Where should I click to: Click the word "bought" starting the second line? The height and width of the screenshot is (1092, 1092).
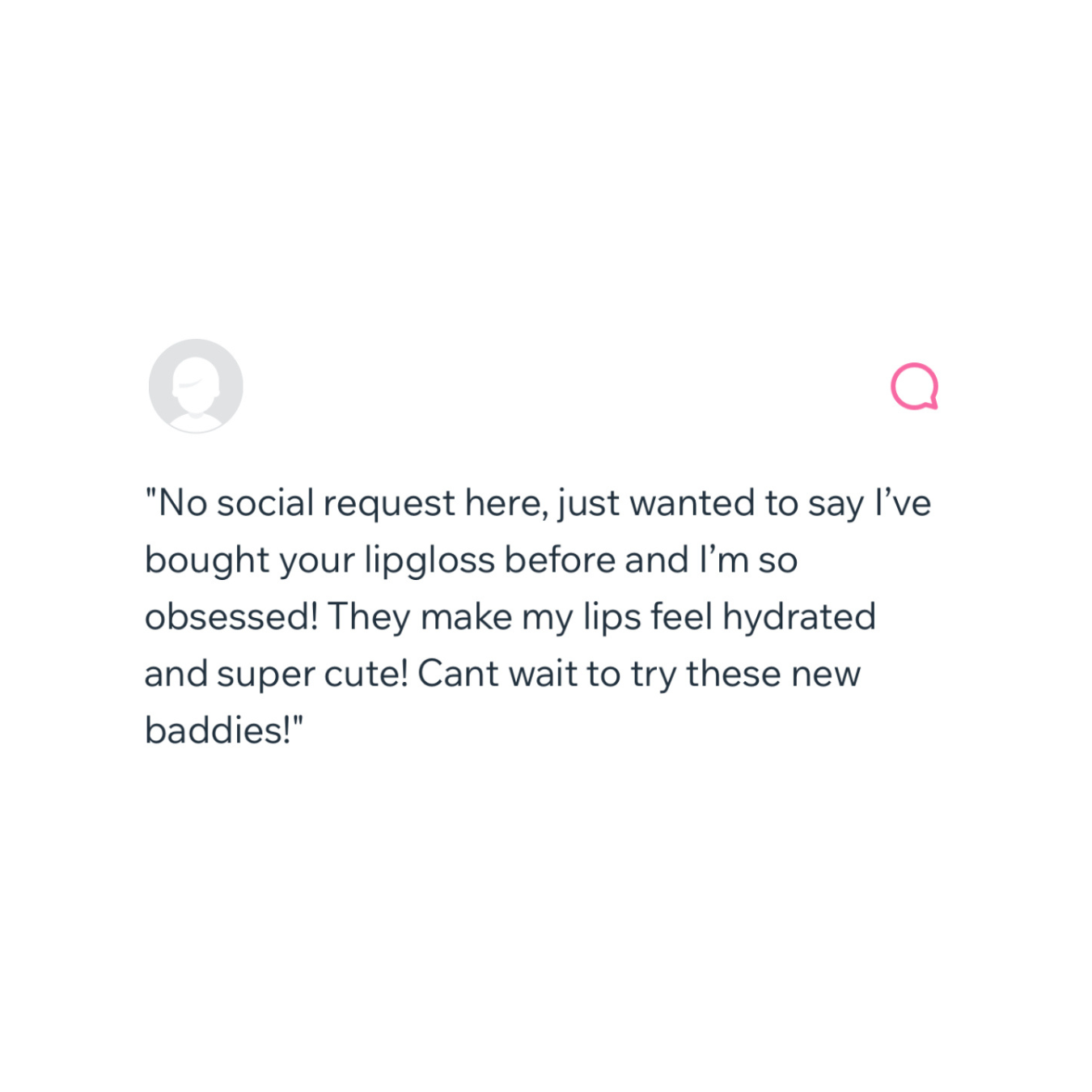206,561
